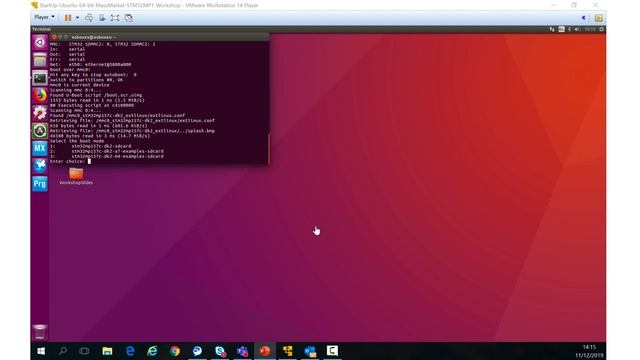The width and height of the screenshot is (640, 360).
Task: Open the sound volume indicator
Action: pos(577,29)
